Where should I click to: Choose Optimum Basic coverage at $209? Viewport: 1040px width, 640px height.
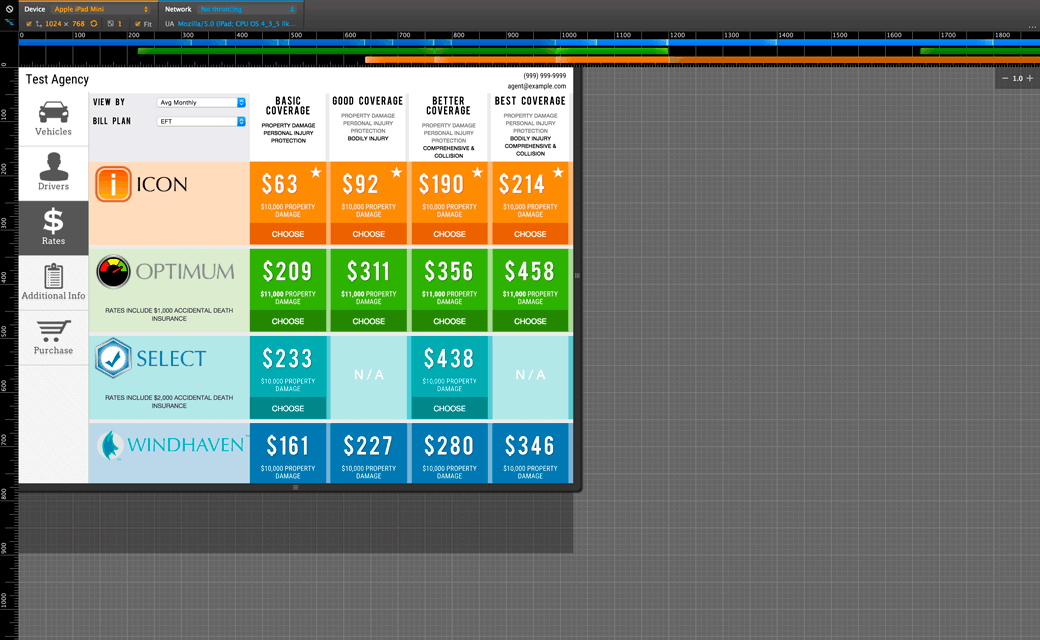288,321
